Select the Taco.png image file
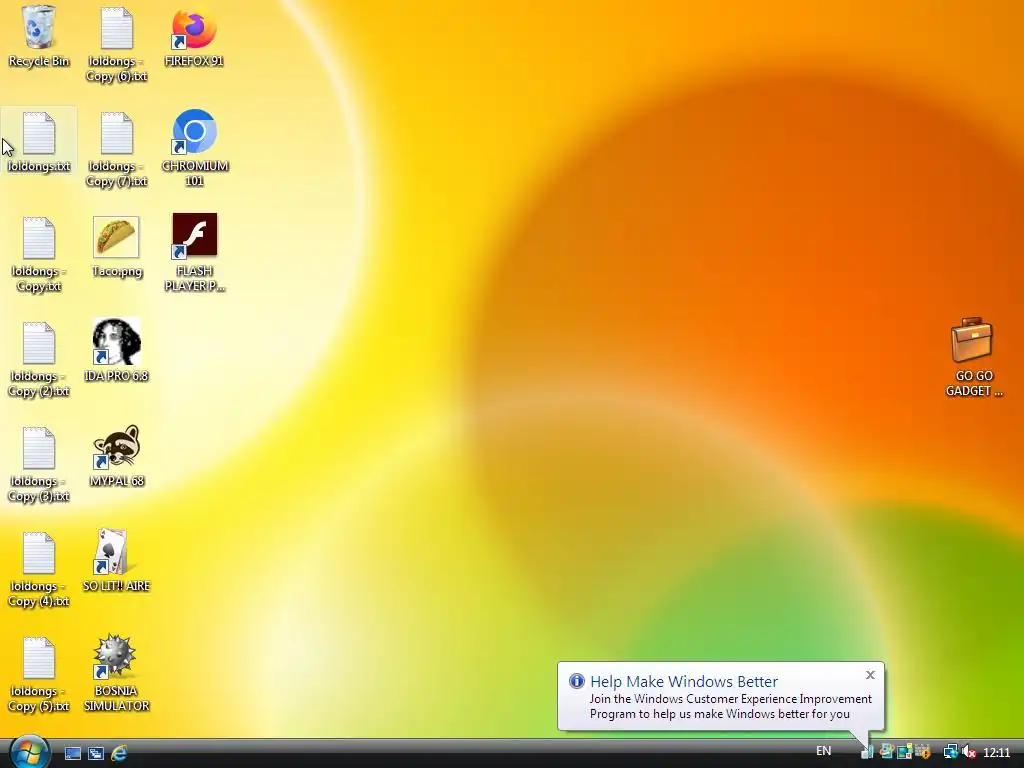The width and height of the screenshot is (1024, 768). coord(116,246)
